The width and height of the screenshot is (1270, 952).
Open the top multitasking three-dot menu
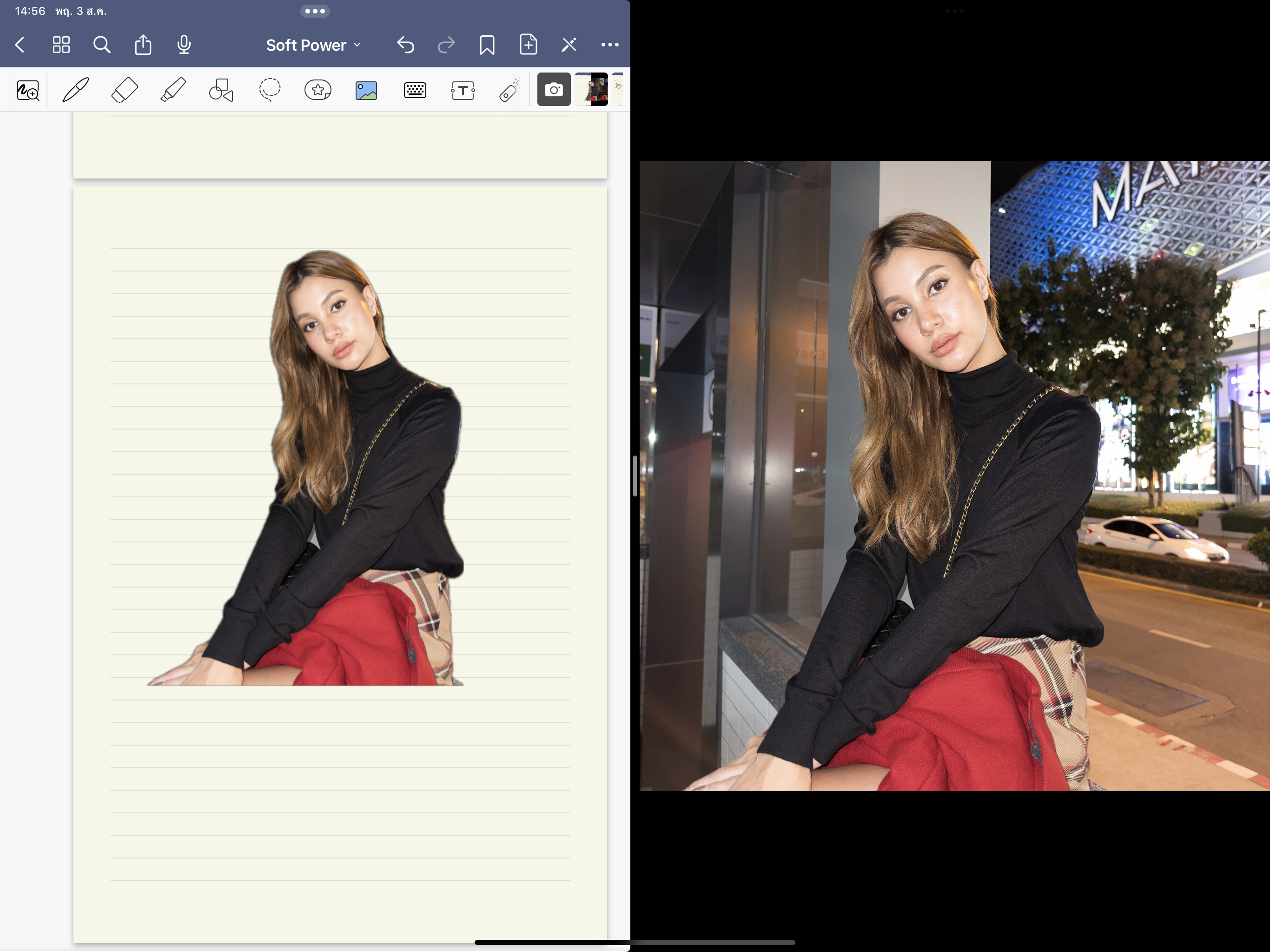(x=315, y=11)
